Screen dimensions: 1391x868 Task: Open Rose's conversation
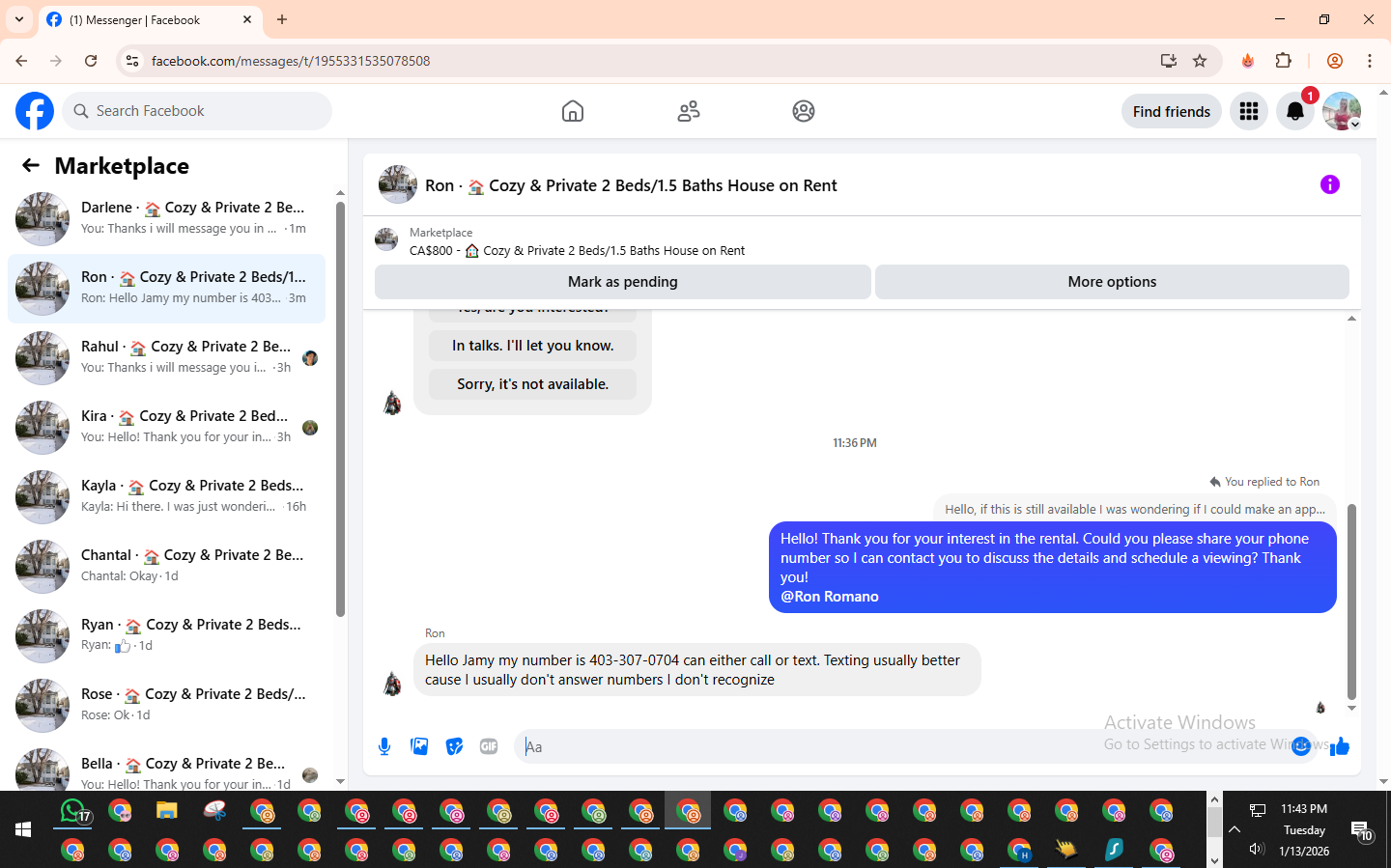pyautogui.click(x=166, y=706)
